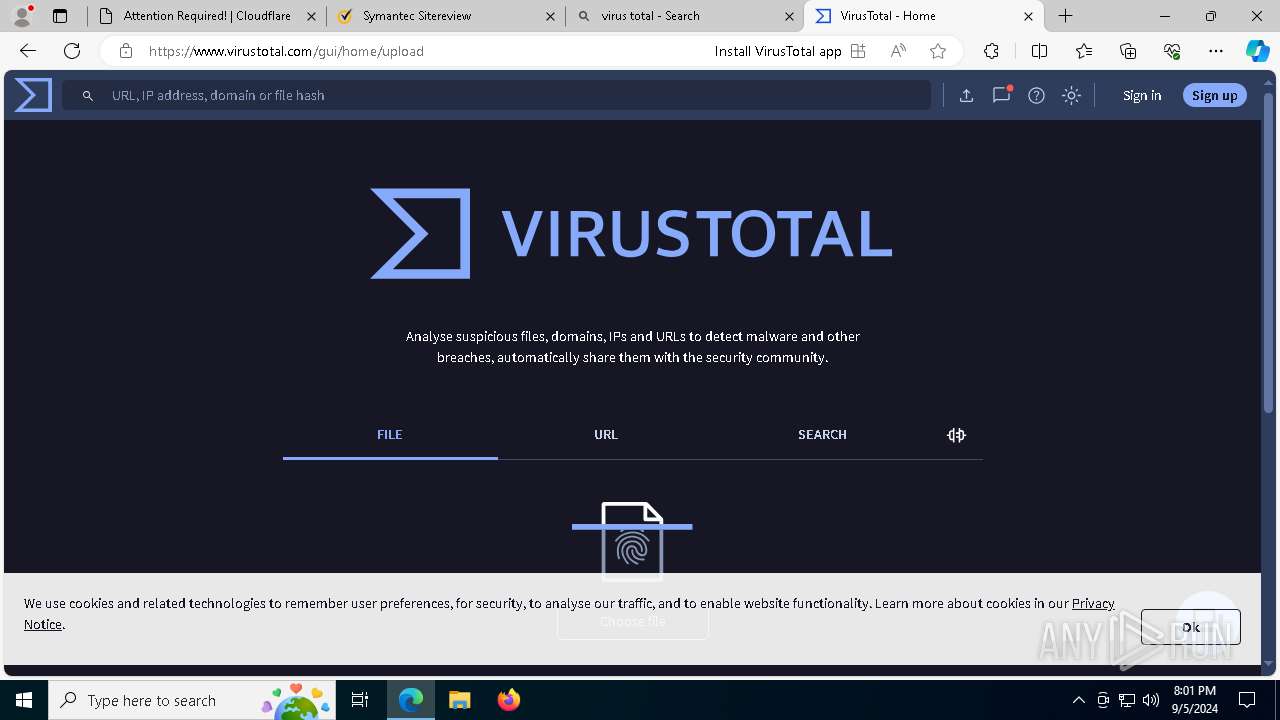Open tab actions menu icon

[60, 16]
